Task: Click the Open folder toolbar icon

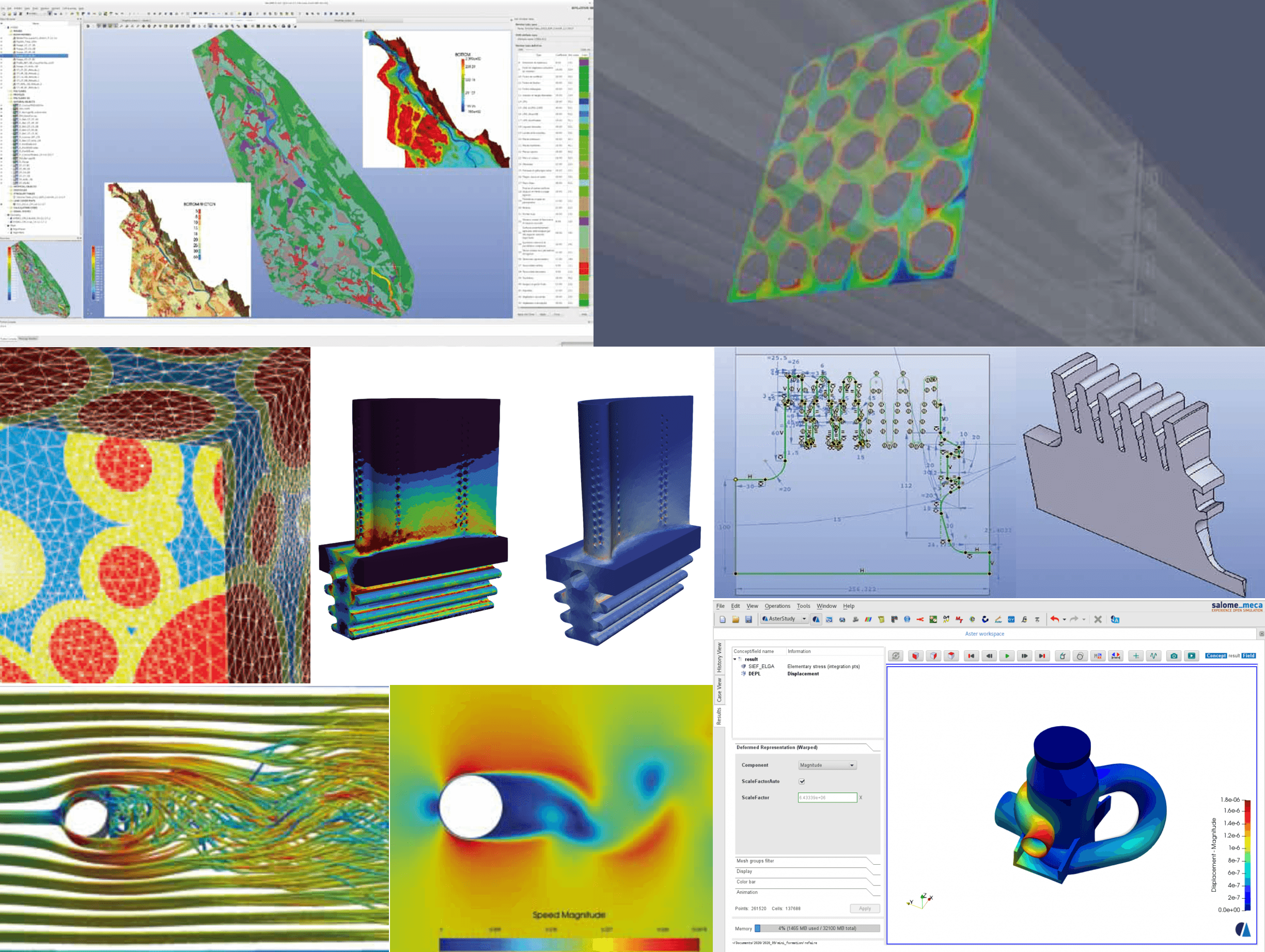Action: (736, 619)
